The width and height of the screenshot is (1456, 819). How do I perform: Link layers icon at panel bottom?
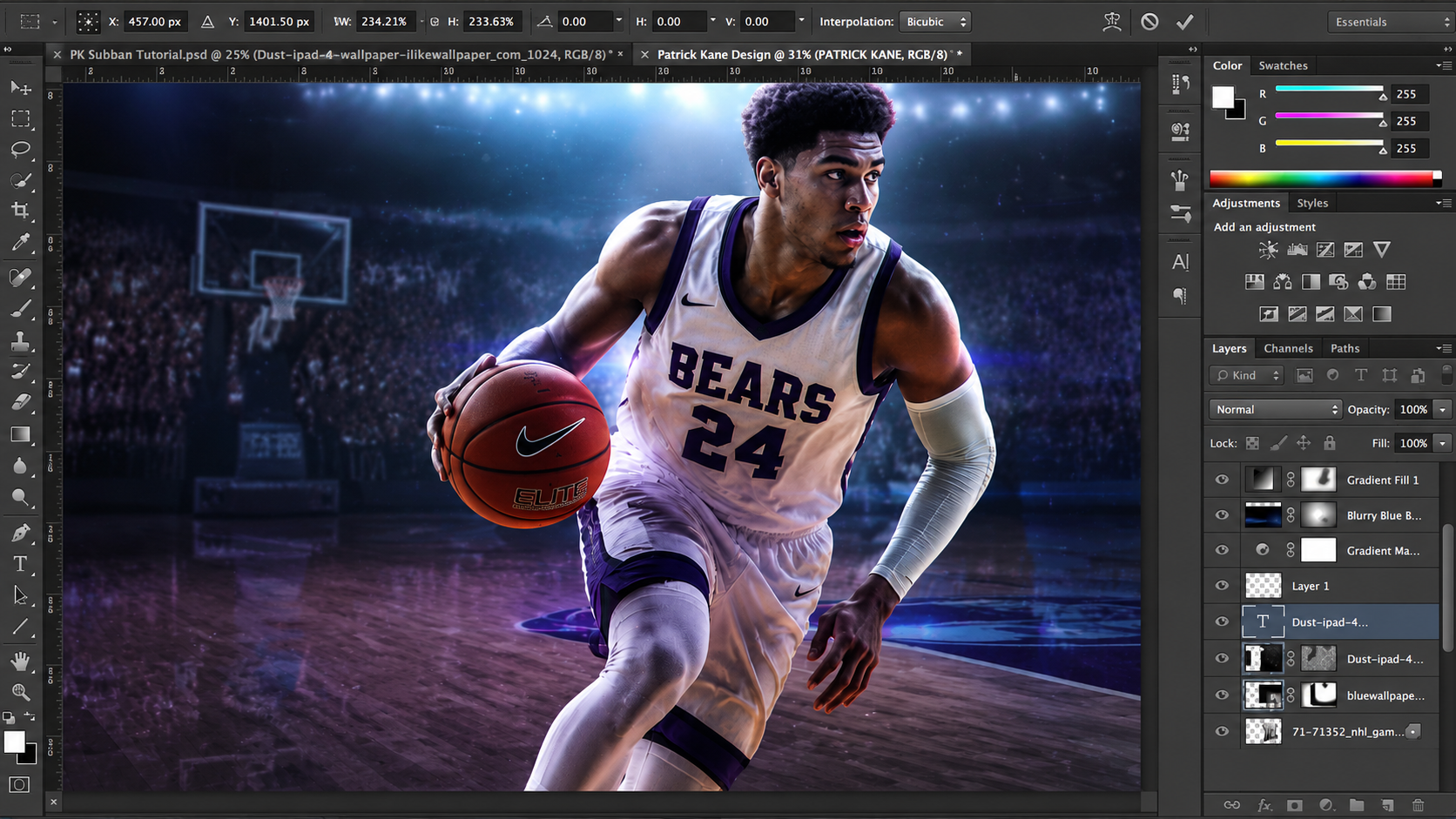1232,805
